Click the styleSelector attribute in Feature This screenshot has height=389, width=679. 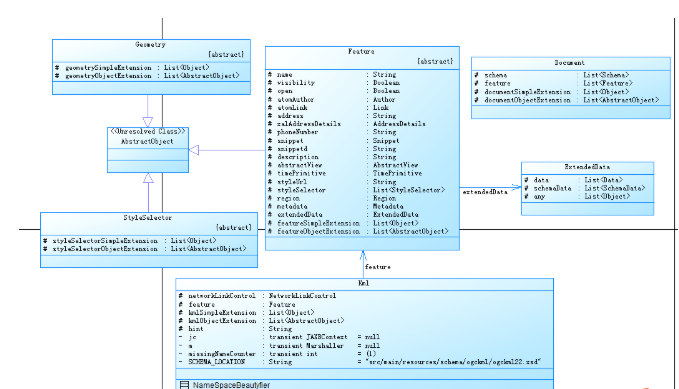click(356, 190)
